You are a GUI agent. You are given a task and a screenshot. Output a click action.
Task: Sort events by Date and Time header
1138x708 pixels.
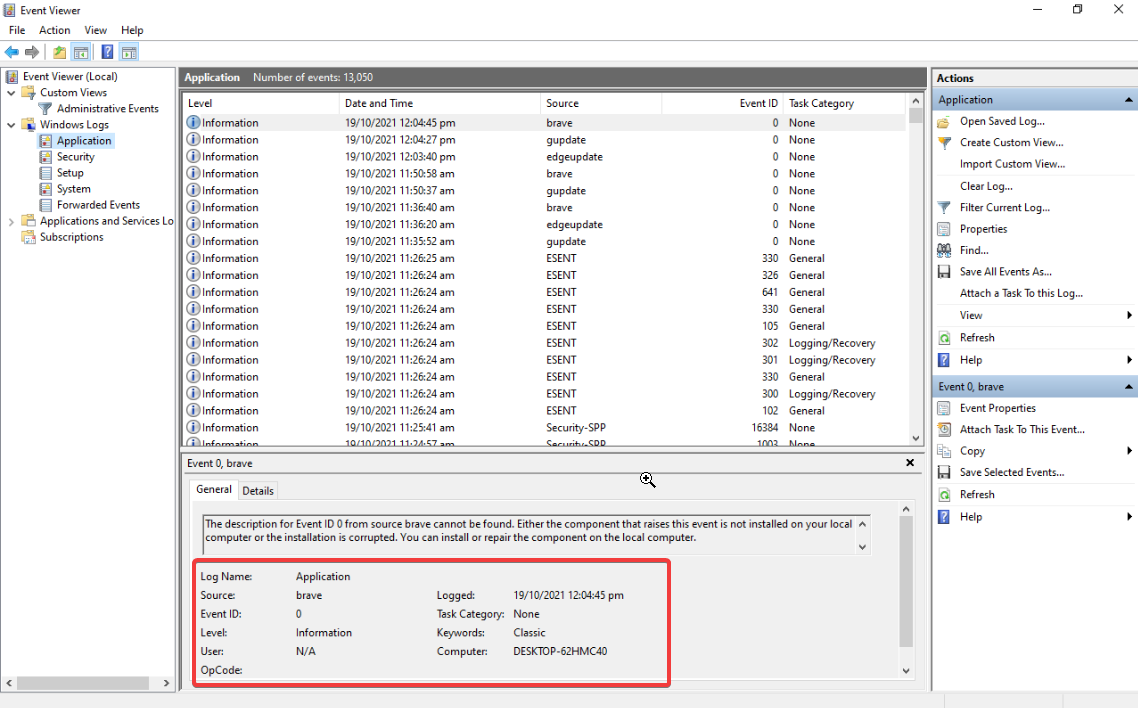coord(440,103)
